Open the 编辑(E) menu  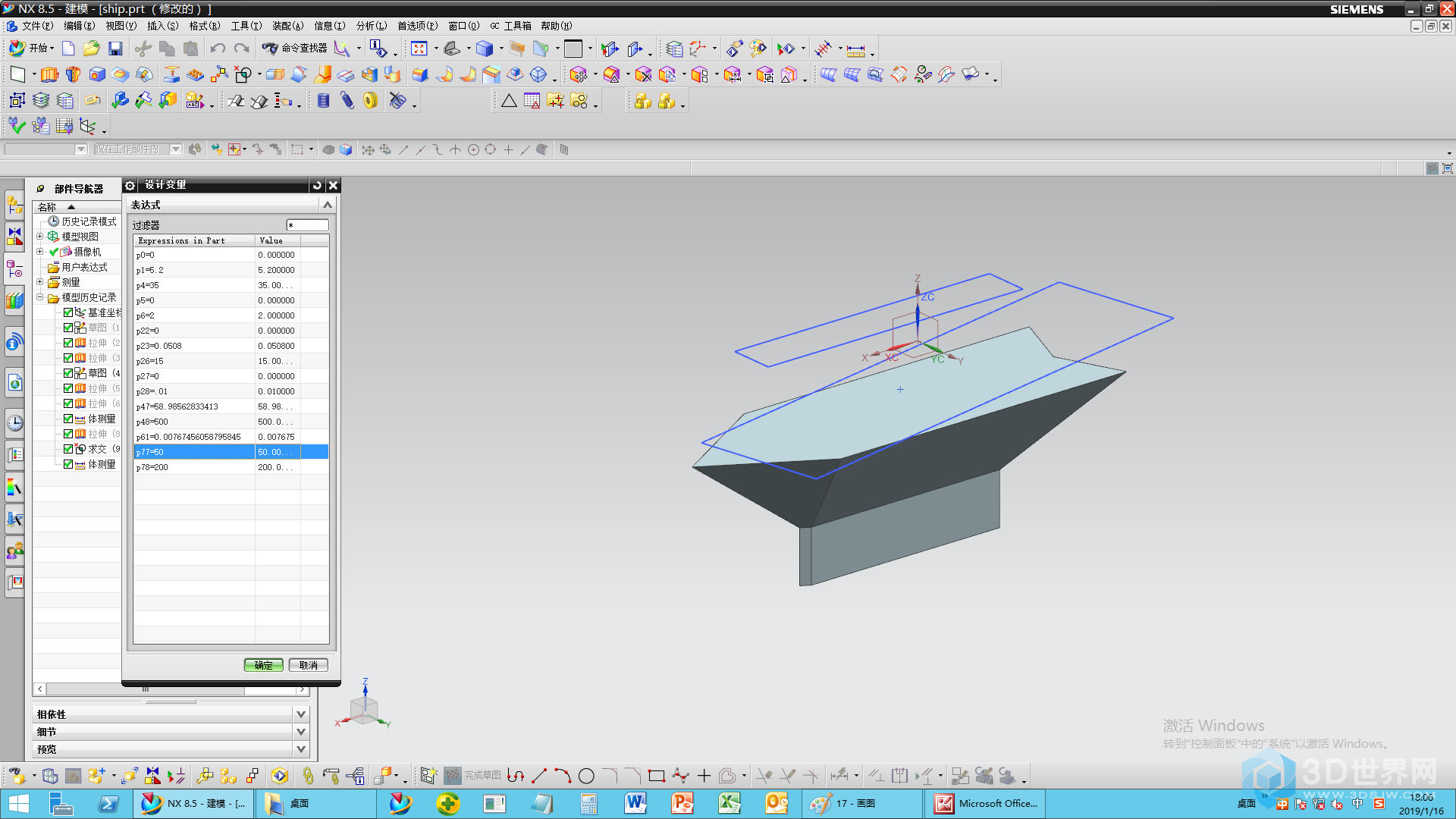[79, 26]
